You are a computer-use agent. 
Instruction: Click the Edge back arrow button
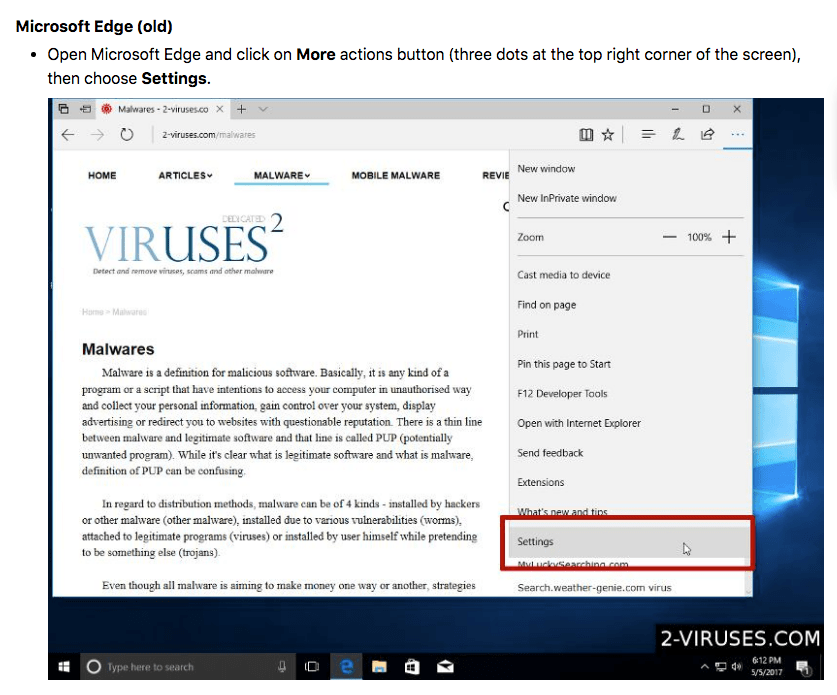tap(68, 135)
